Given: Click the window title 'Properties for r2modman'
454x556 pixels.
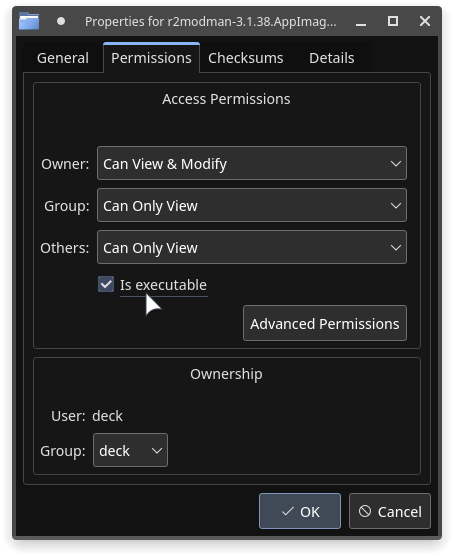Looking at the screenshot, I should pyautogui.click(x=211, y=22).
